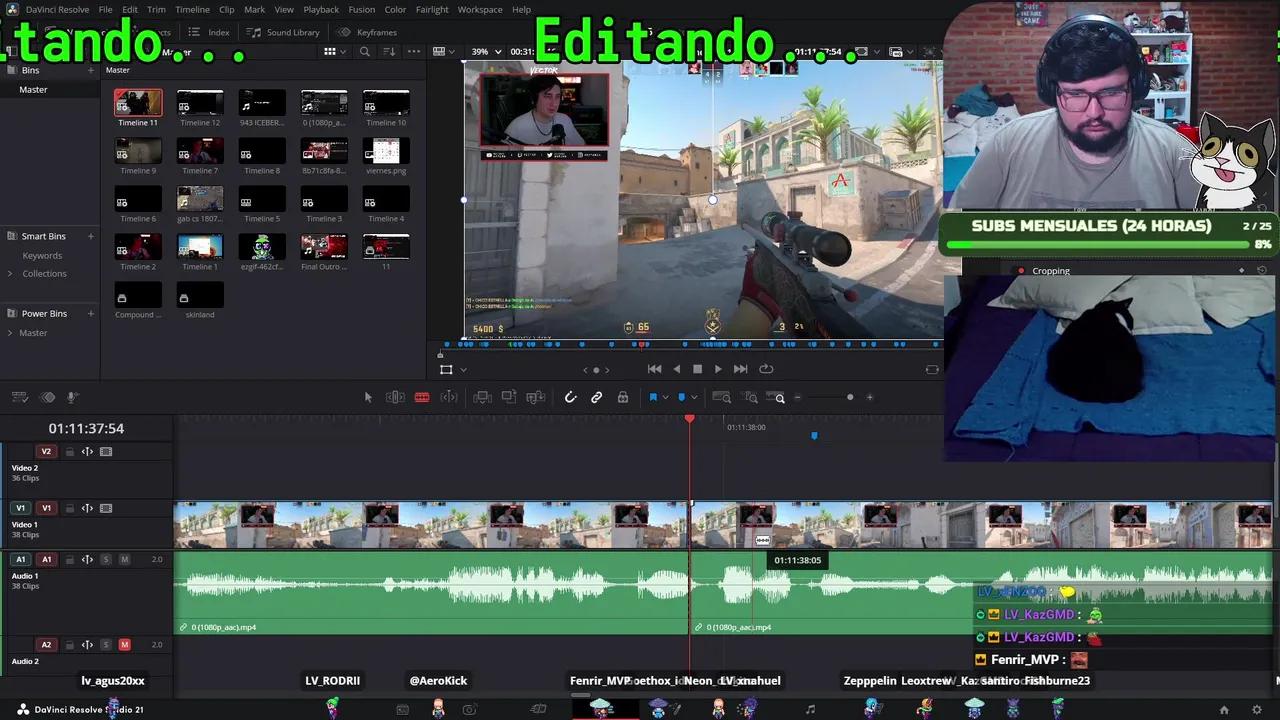Image resolution: width=1280 pixels, height=720 pixels.
Task: Select the arrow Selection Mode tool
Action: [368, 397]
